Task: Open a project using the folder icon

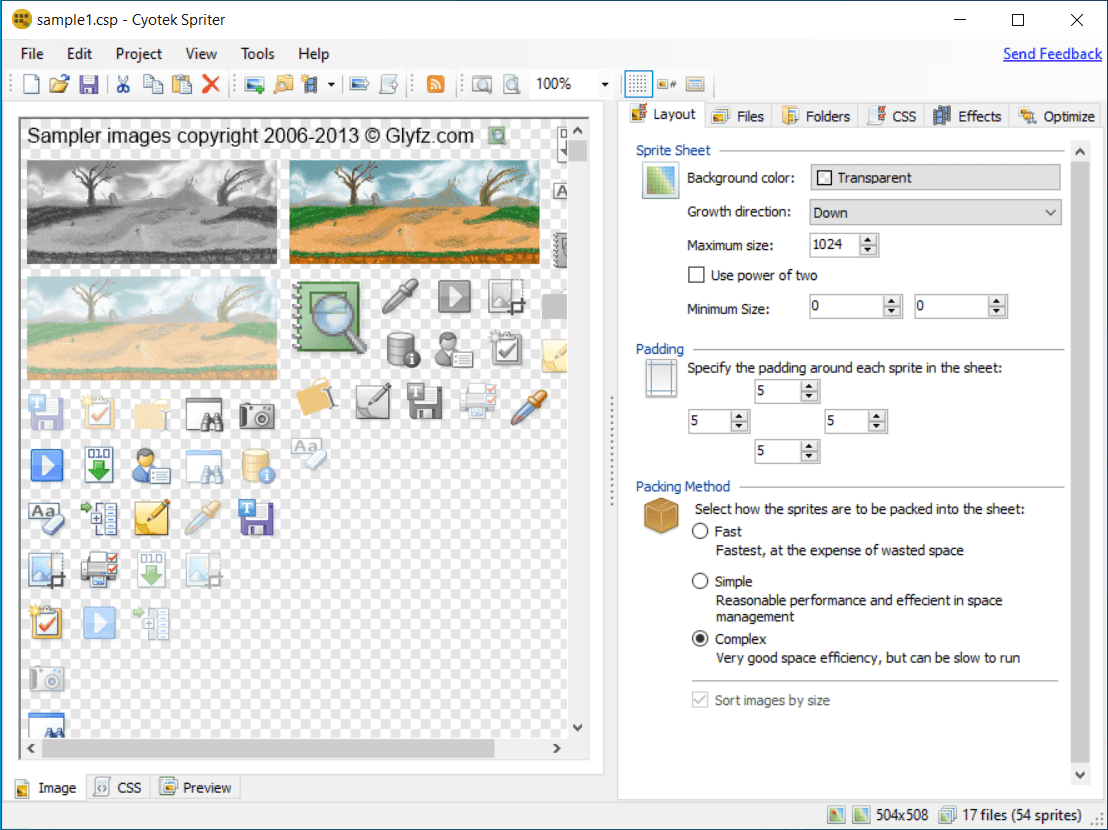Action: click(x=59, y=84)
